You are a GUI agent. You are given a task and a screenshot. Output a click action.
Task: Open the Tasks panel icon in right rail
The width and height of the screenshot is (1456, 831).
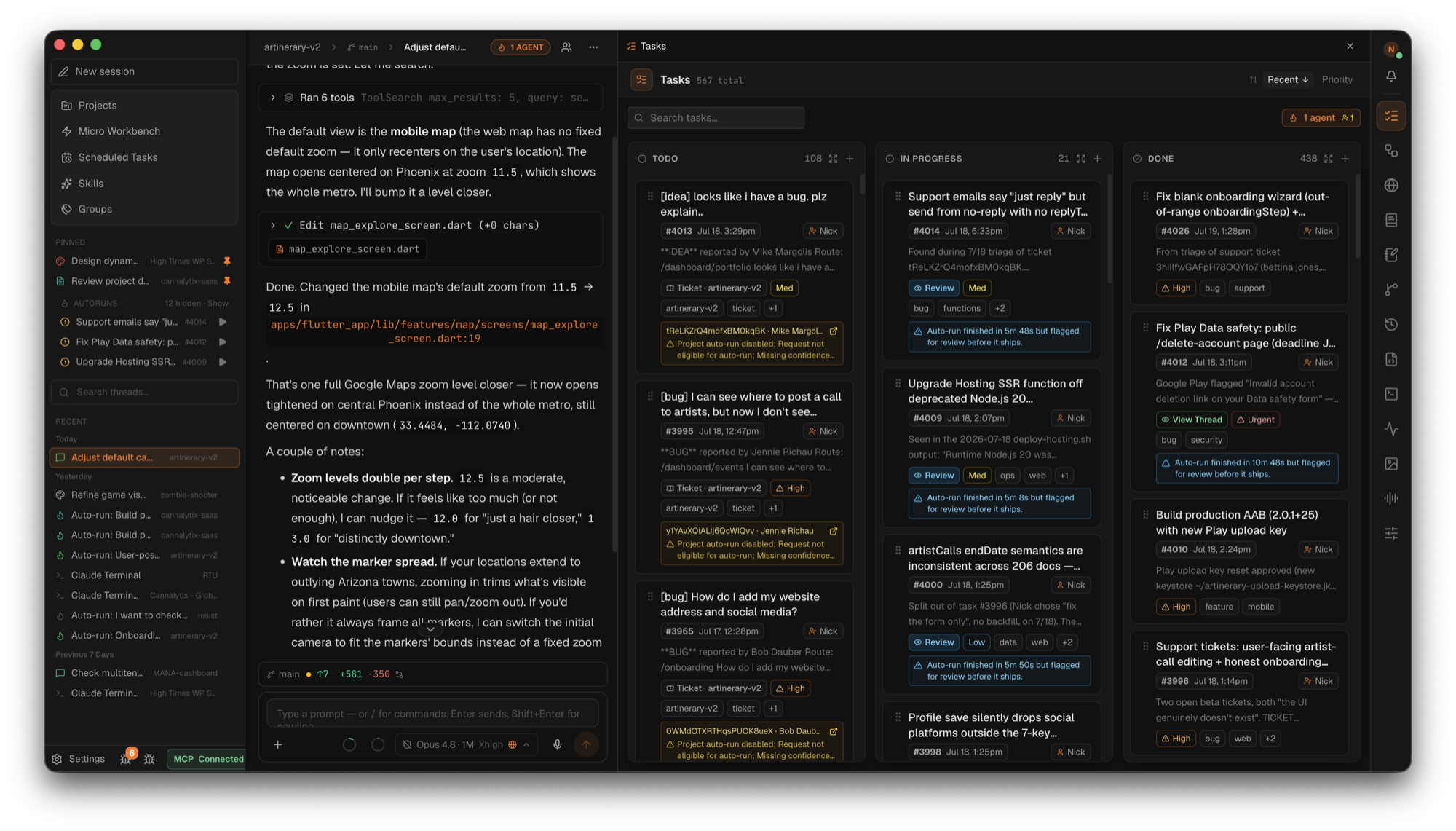pyautogui.click(x=1391, y=116)
